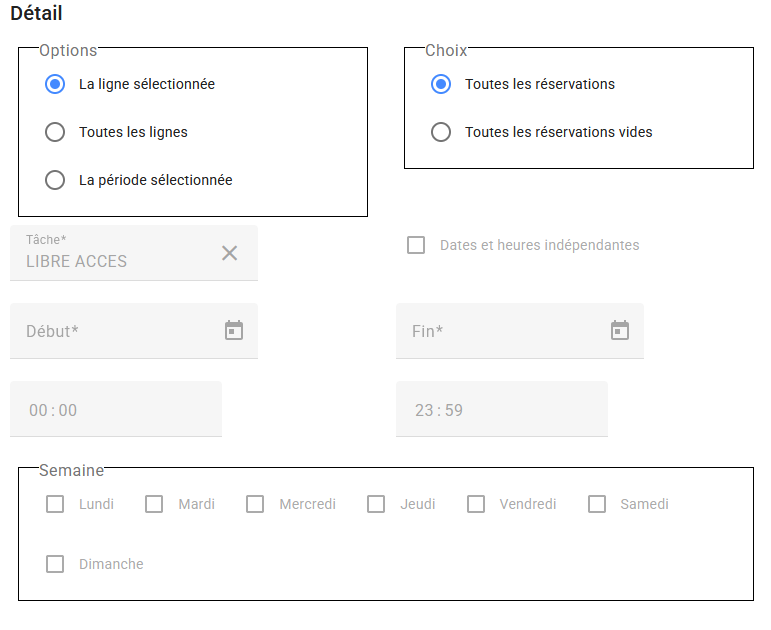Check the Mardi day box
Screen dimensions: 771x630
[154, 504]
